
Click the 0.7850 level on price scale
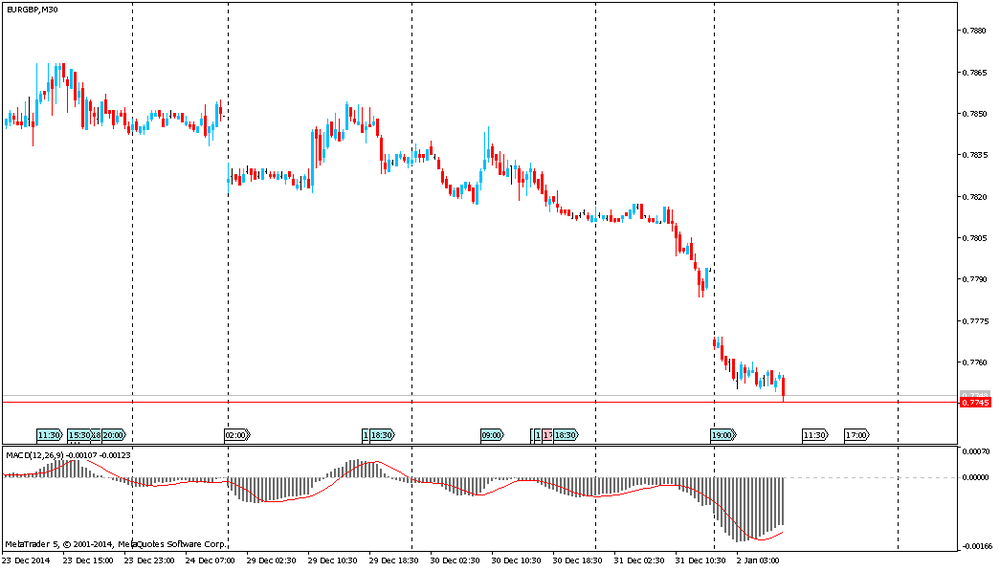[976, 114]
